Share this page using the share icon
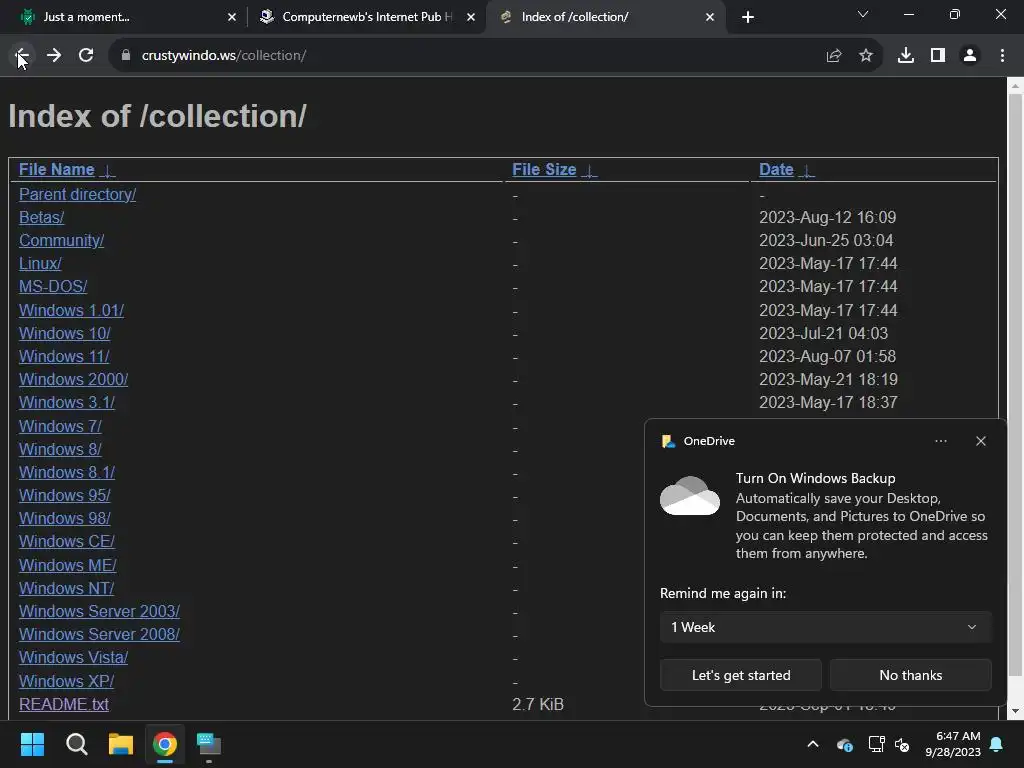 click(x=833, y=56)
